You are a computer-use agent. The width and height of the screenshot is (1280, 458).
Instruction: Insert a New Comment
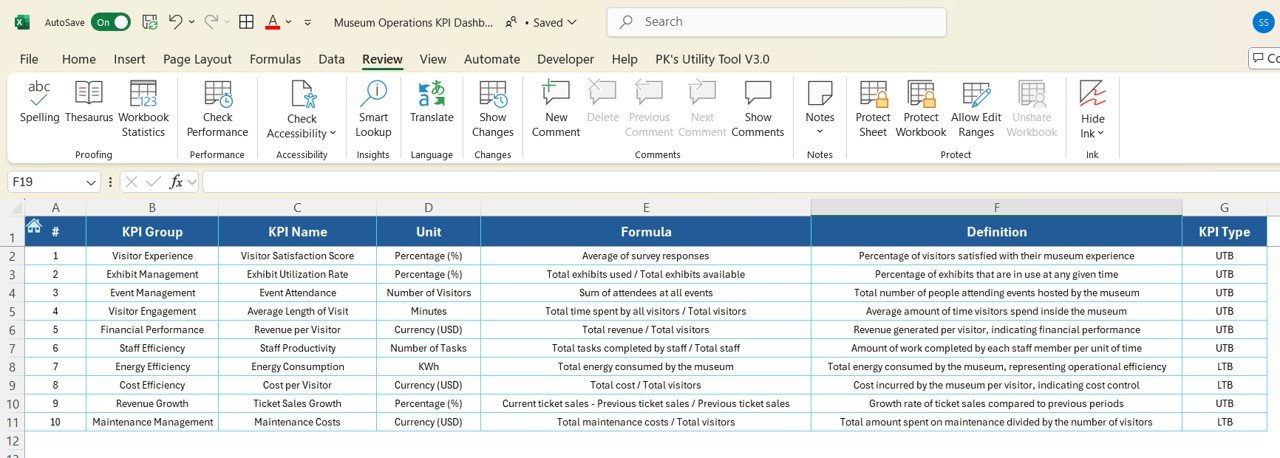tap(556, 109)
